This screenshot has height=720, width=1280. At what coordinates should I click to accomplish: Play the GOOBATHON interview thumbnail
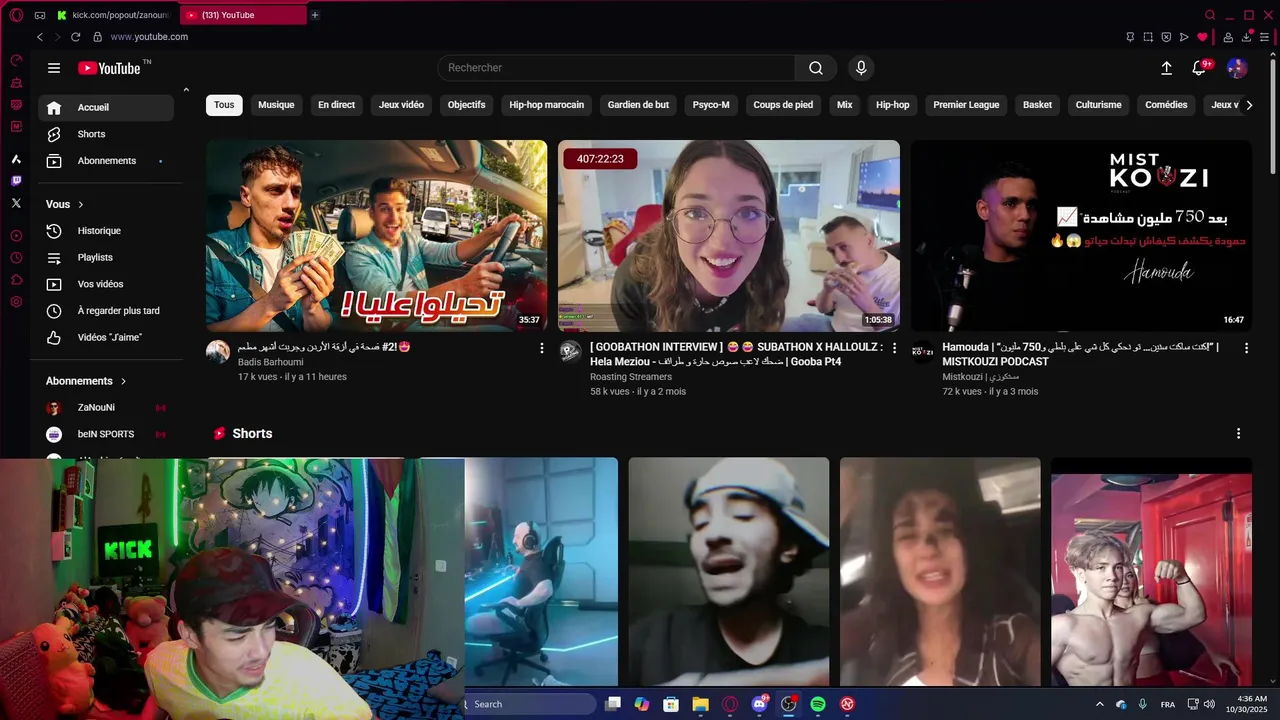coord(729,236)
